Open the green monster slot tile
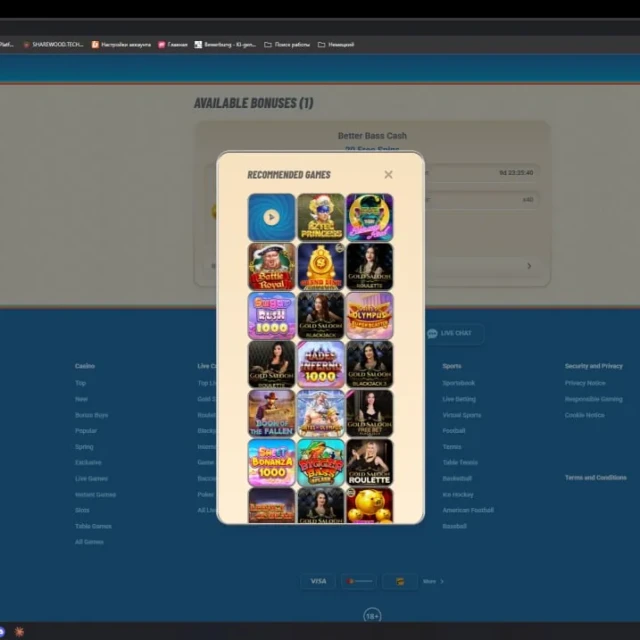 [x=370, y=217]
